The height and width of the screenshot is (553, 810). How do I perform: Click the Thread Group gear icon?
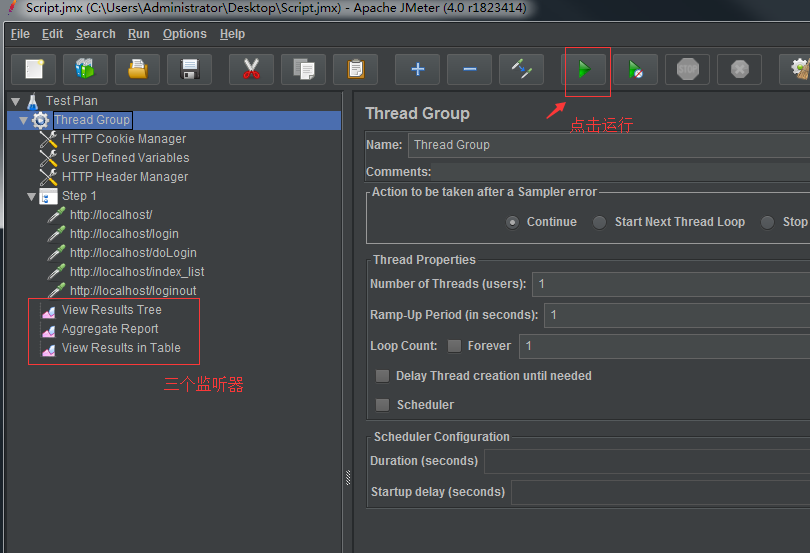tap(40, 120)
